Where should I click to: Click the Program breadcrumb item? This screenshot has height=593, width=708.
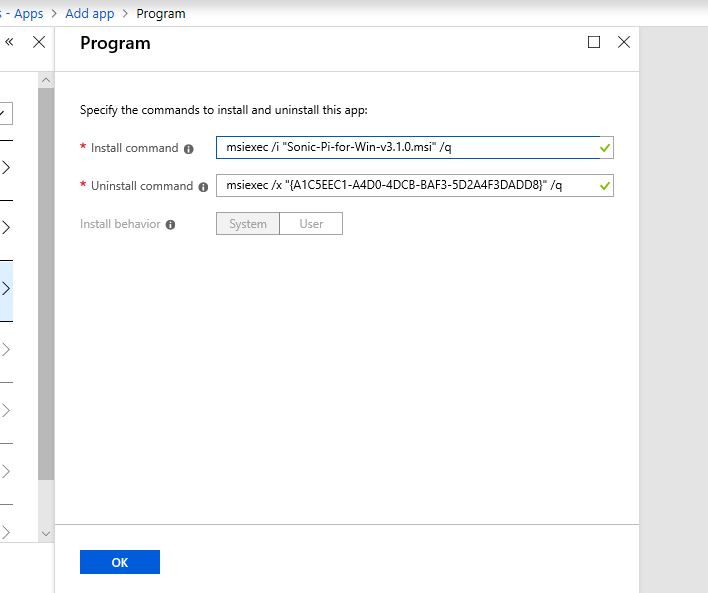(x=160, y=14)
